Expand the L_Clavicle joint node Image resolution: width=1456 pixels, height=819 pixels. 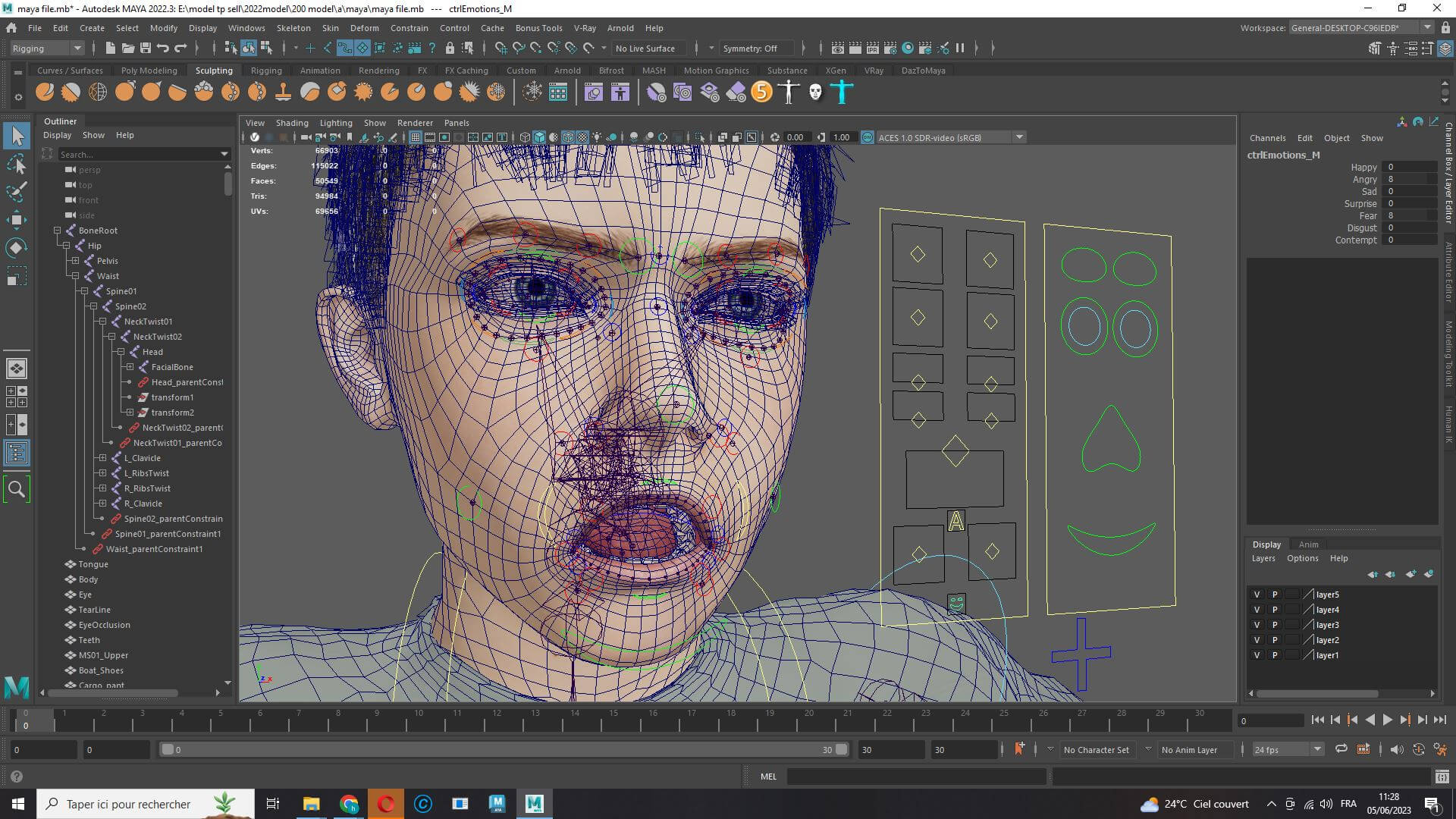coord(102,458)
